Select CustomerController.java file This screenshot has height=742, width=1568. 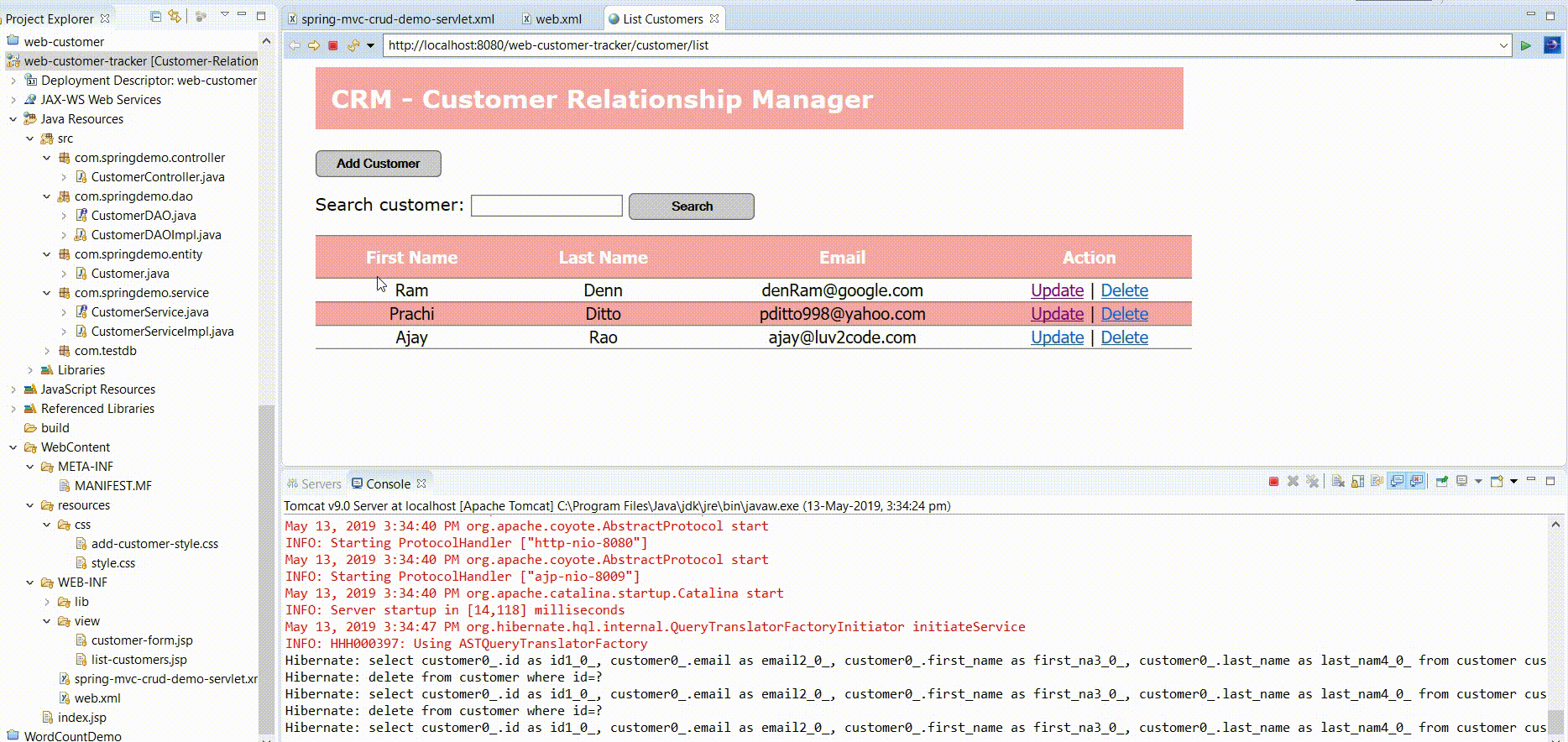click(x=157, y=177)
